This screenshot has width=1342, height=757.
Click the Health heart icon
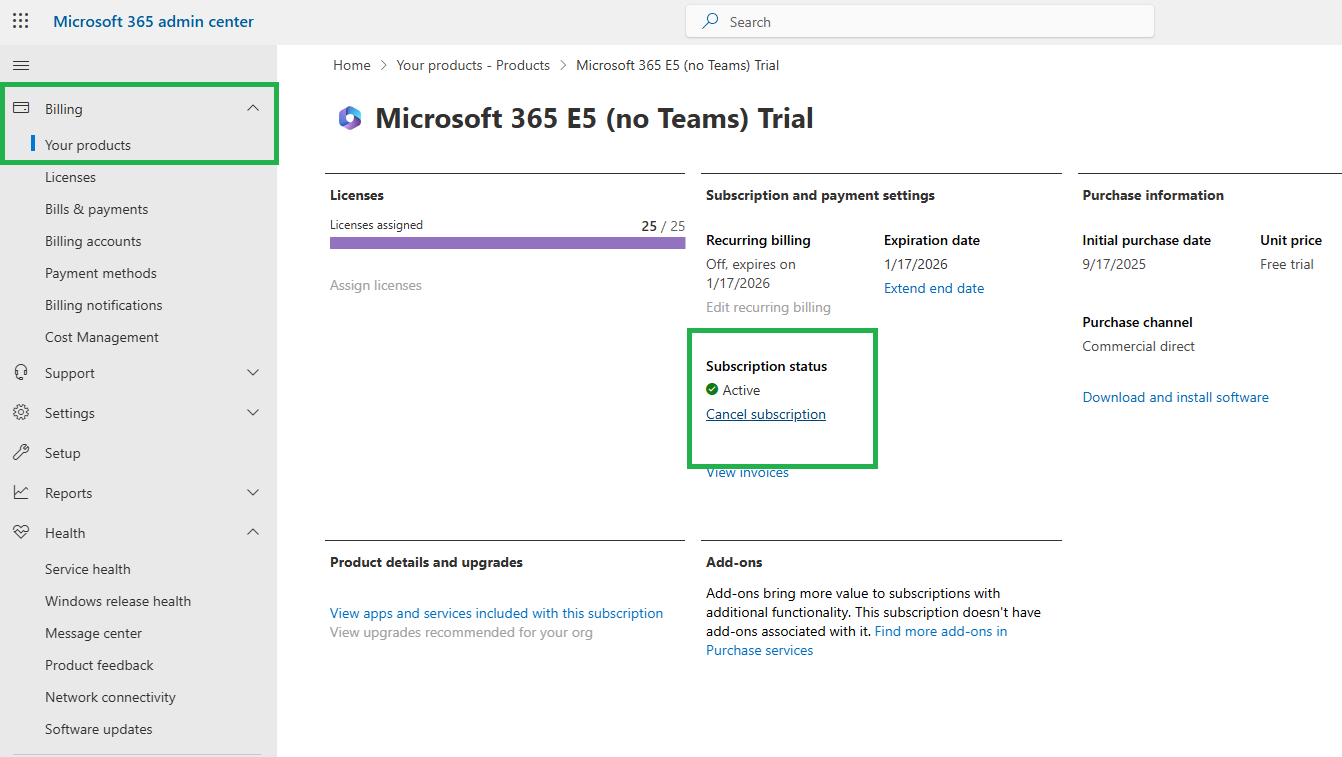point(22,532)
